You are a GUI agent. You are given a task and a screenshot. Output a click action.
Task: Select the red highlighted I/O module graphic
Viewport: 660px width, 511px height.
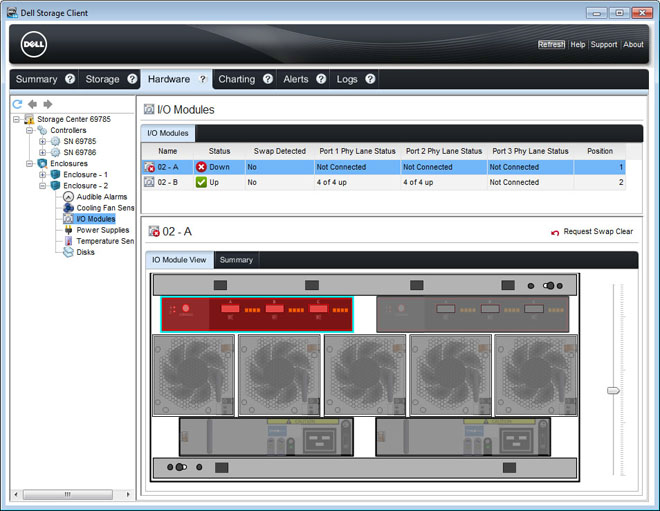[257, 313]
